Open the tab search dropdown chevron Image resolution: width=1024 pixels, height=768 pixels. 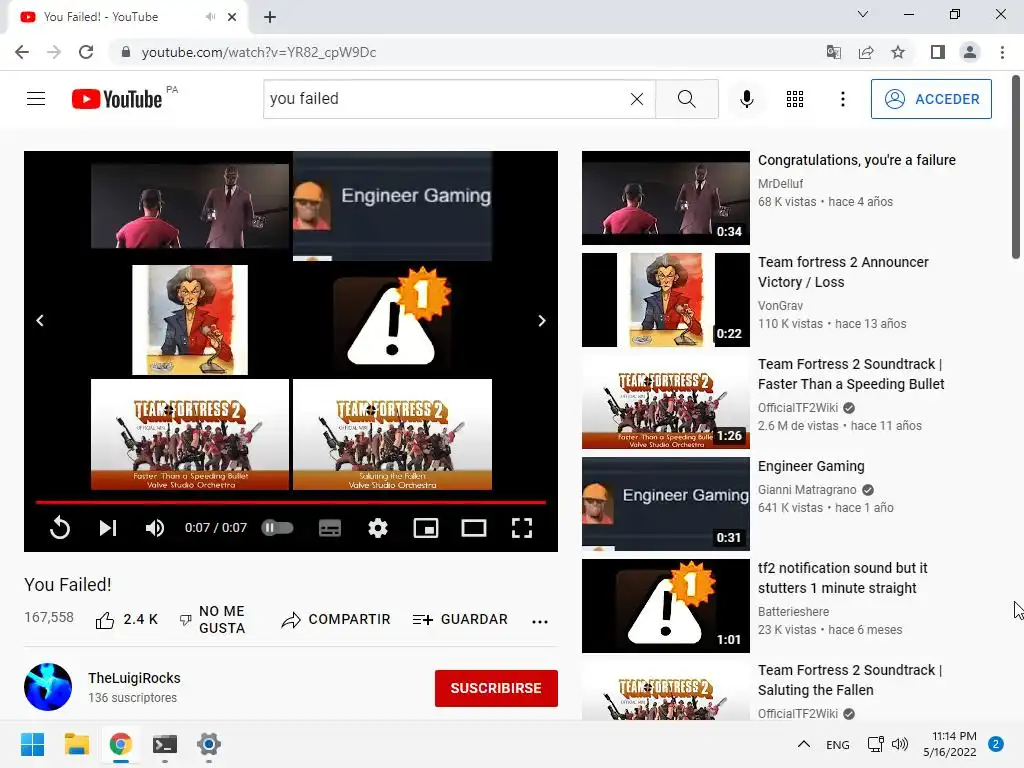863,14
